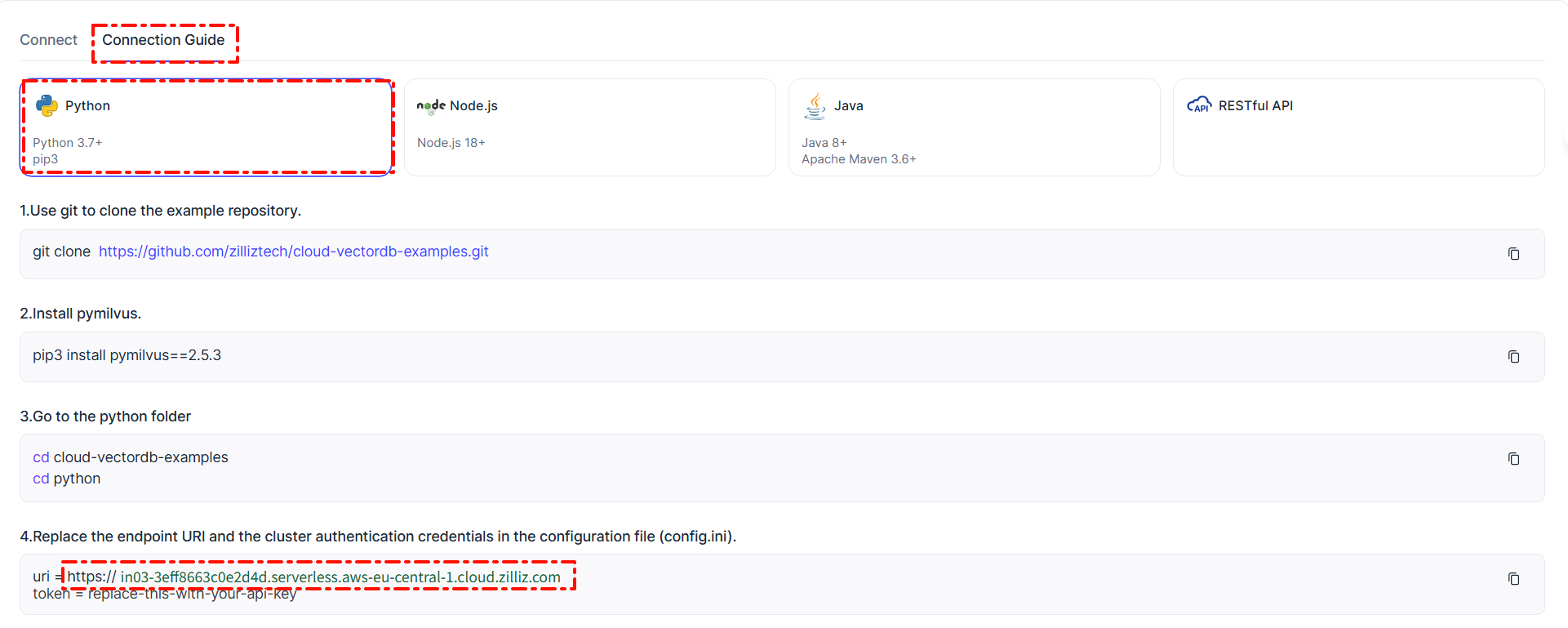Copy the pip3 install pymilvus command
Viewport: 1568px width, 628px height.
coord(1513,357)
